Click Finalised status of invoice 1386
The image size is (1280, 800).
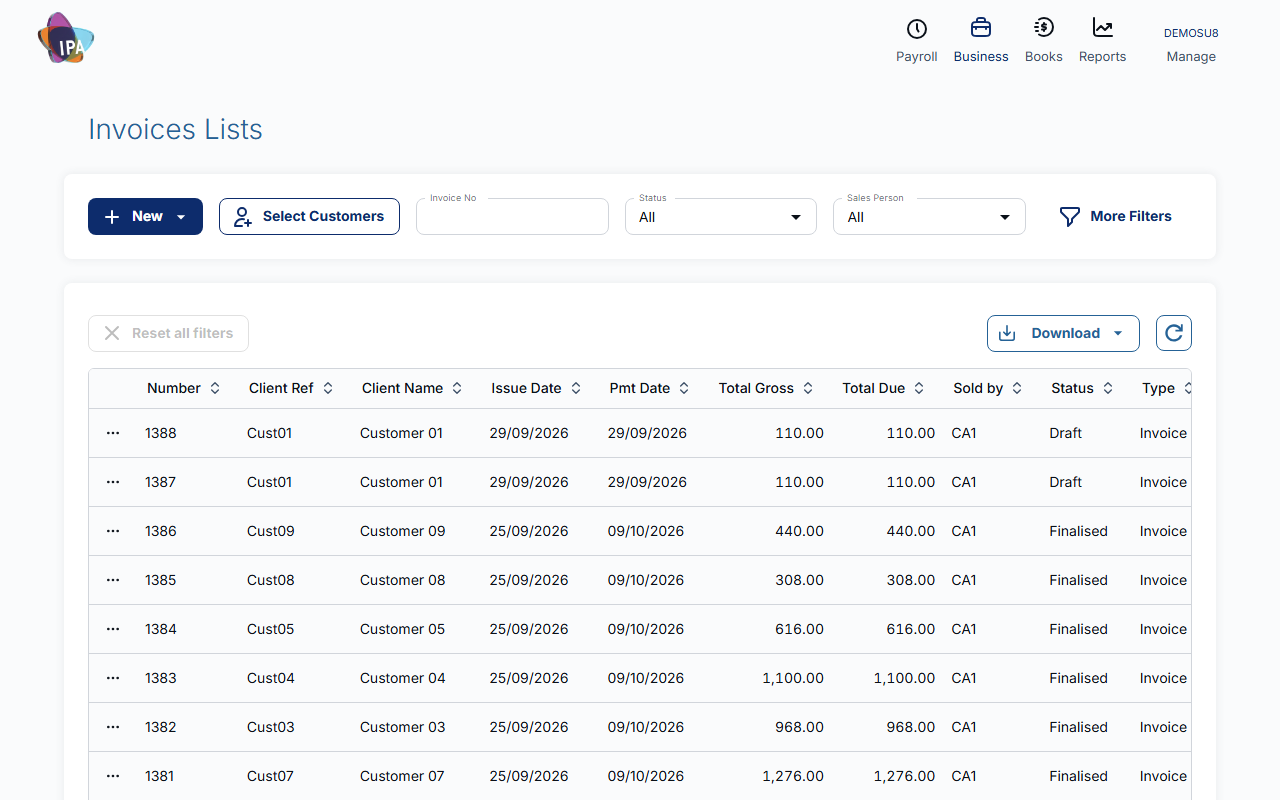point(1078,531)
